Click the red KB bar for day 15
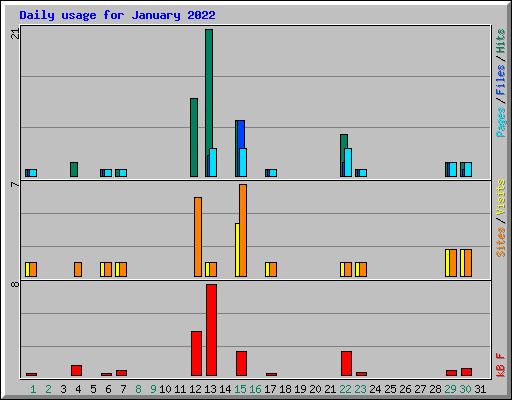Viewport: 512px width, 400px height. pos(241,364)
